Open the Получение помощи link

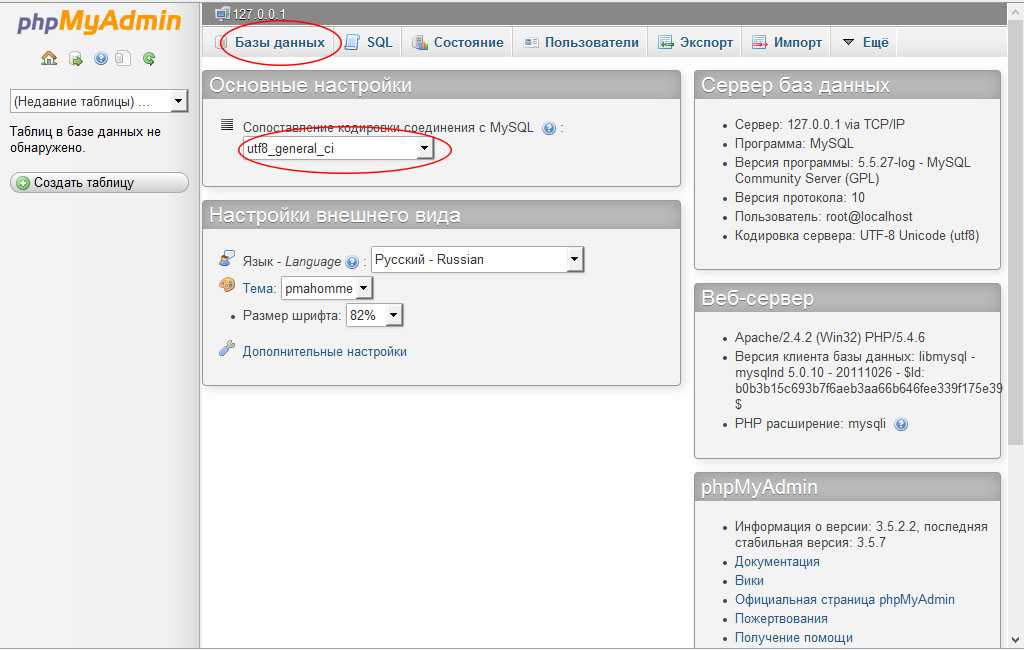point(793,638)
